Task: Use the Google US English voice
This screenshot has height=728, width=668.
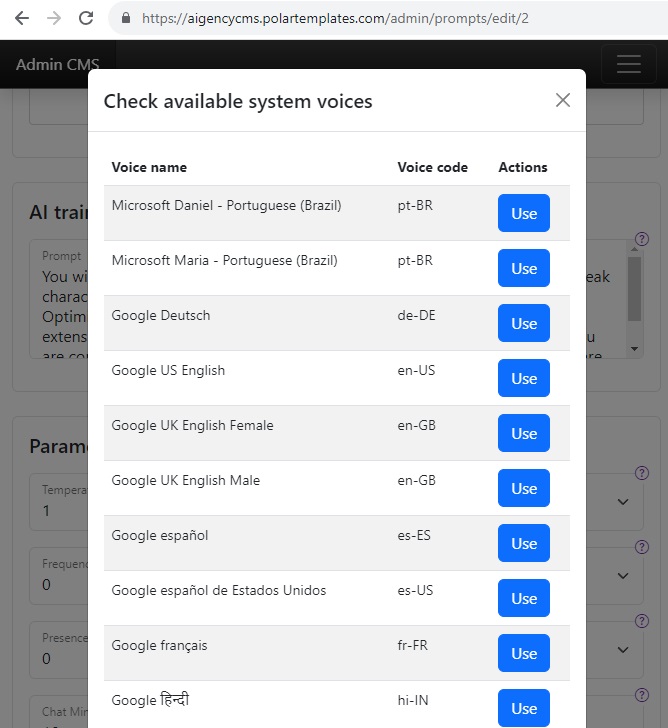Action: coord(524,378)
